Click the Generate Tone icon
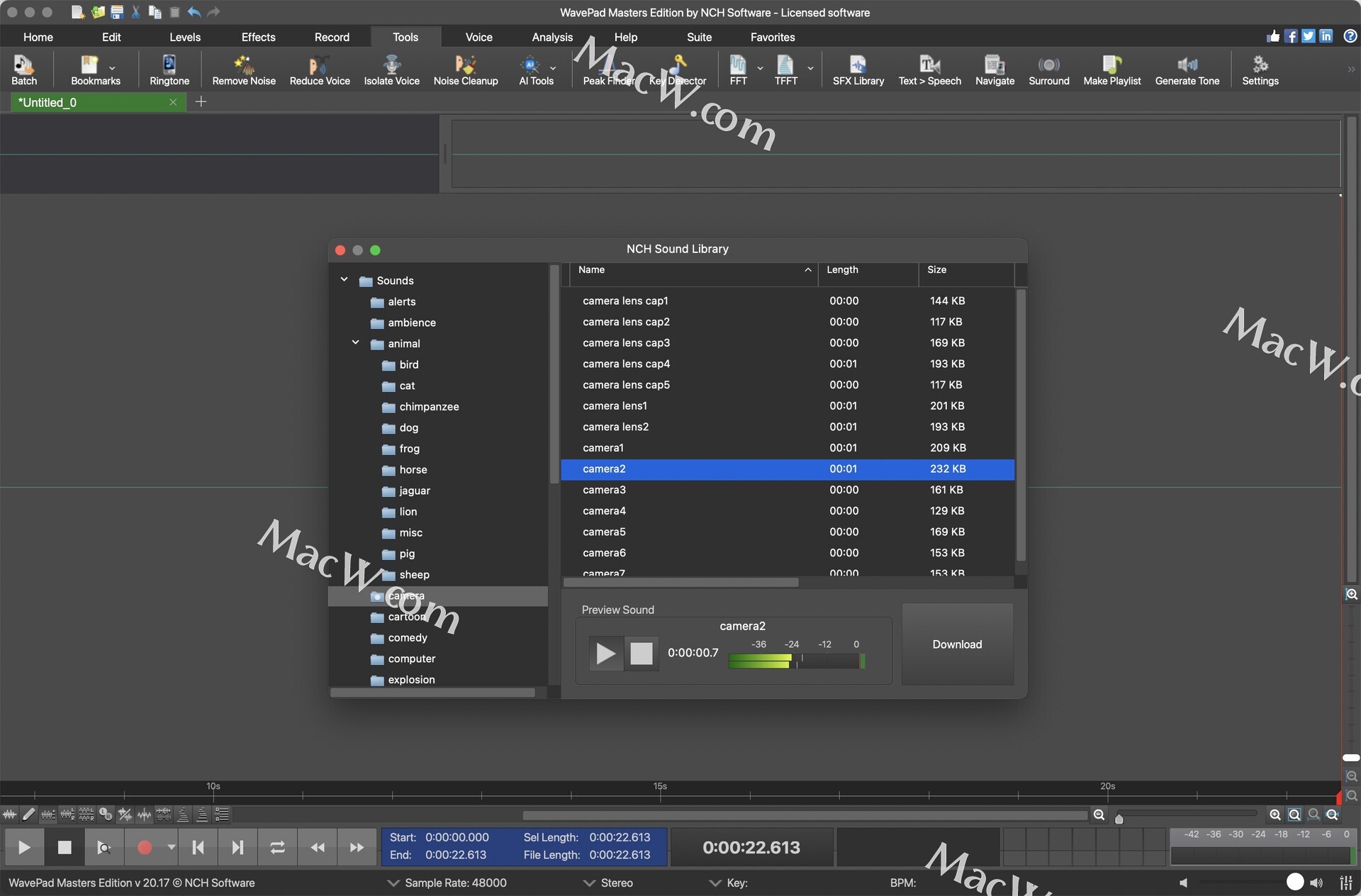 [1187, 70]
